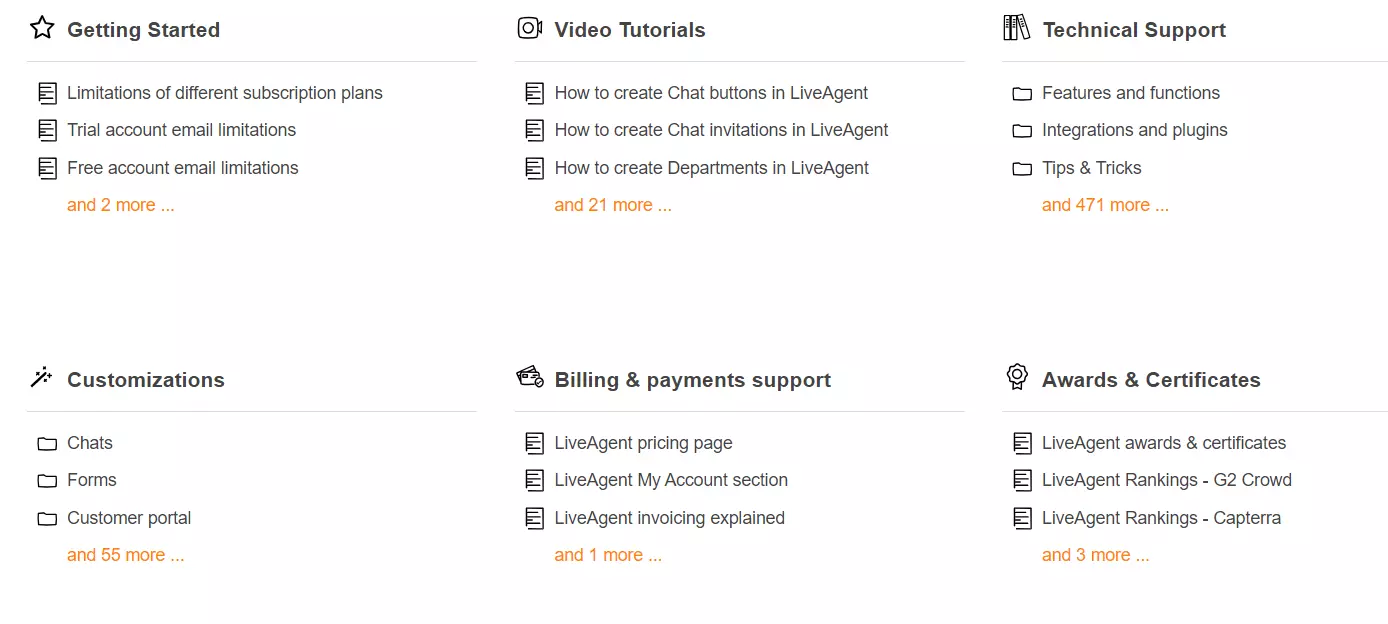Click the badge icon next to Awards & Certificates

click(x=1016, y=378)
